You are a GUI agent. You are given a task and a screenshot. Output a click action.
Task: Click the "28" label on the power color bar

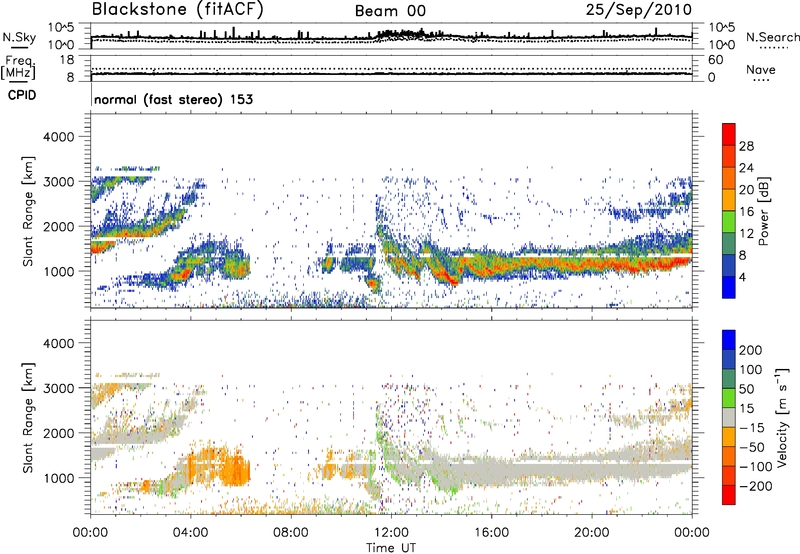point(746,146)
